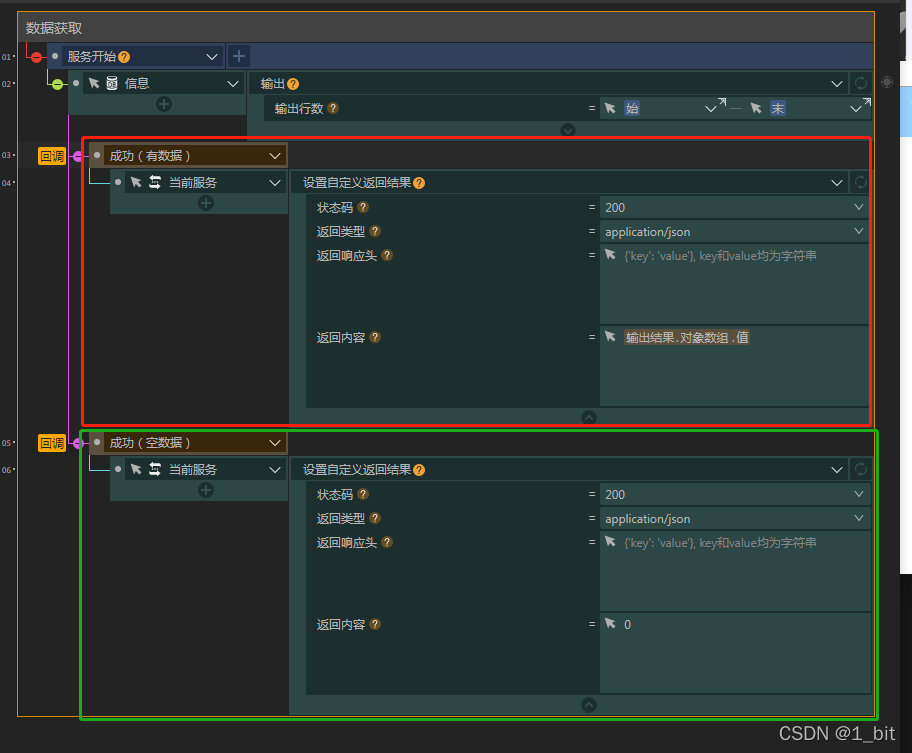Click expand arrow icon after 始 field
The image size is (912, 753).
click(x=722, y=102)
